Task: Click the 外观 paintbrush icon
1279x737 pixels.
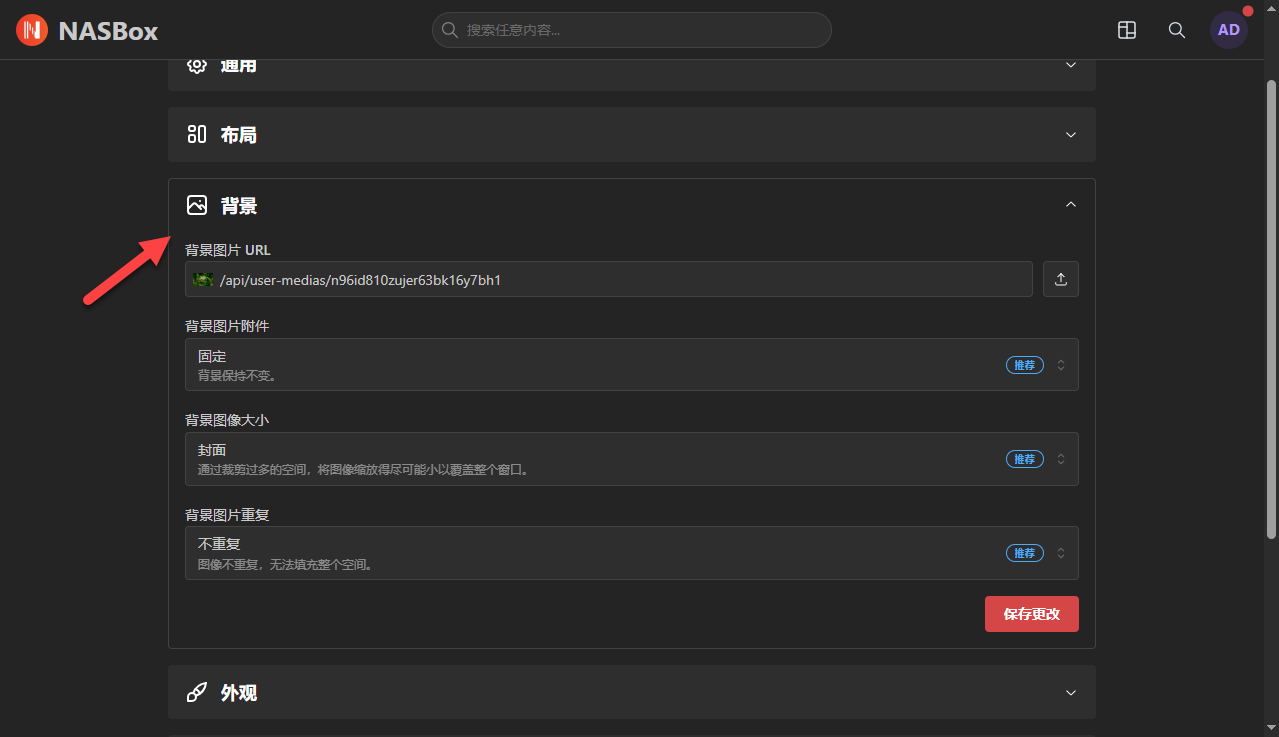Action: click(x=197, y=692)
